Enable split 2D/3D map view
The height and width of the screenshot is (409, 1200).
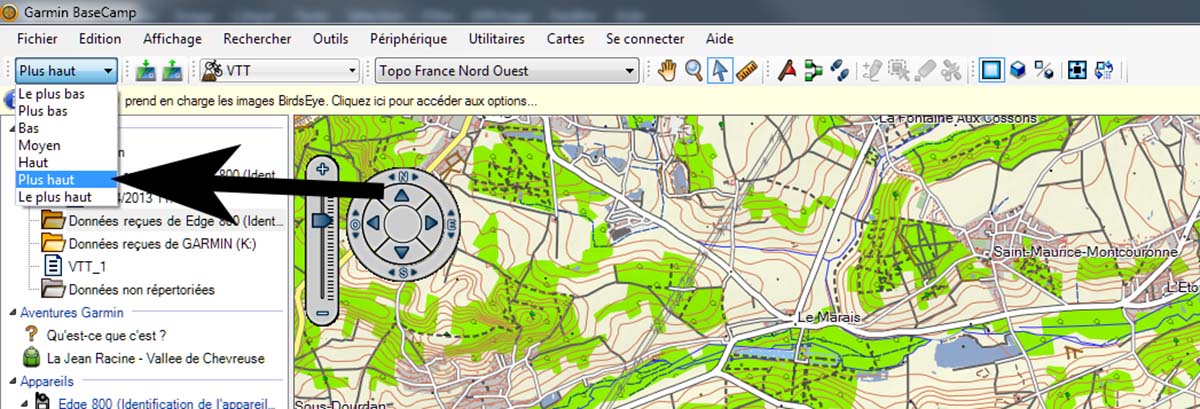pos(1043,71)
